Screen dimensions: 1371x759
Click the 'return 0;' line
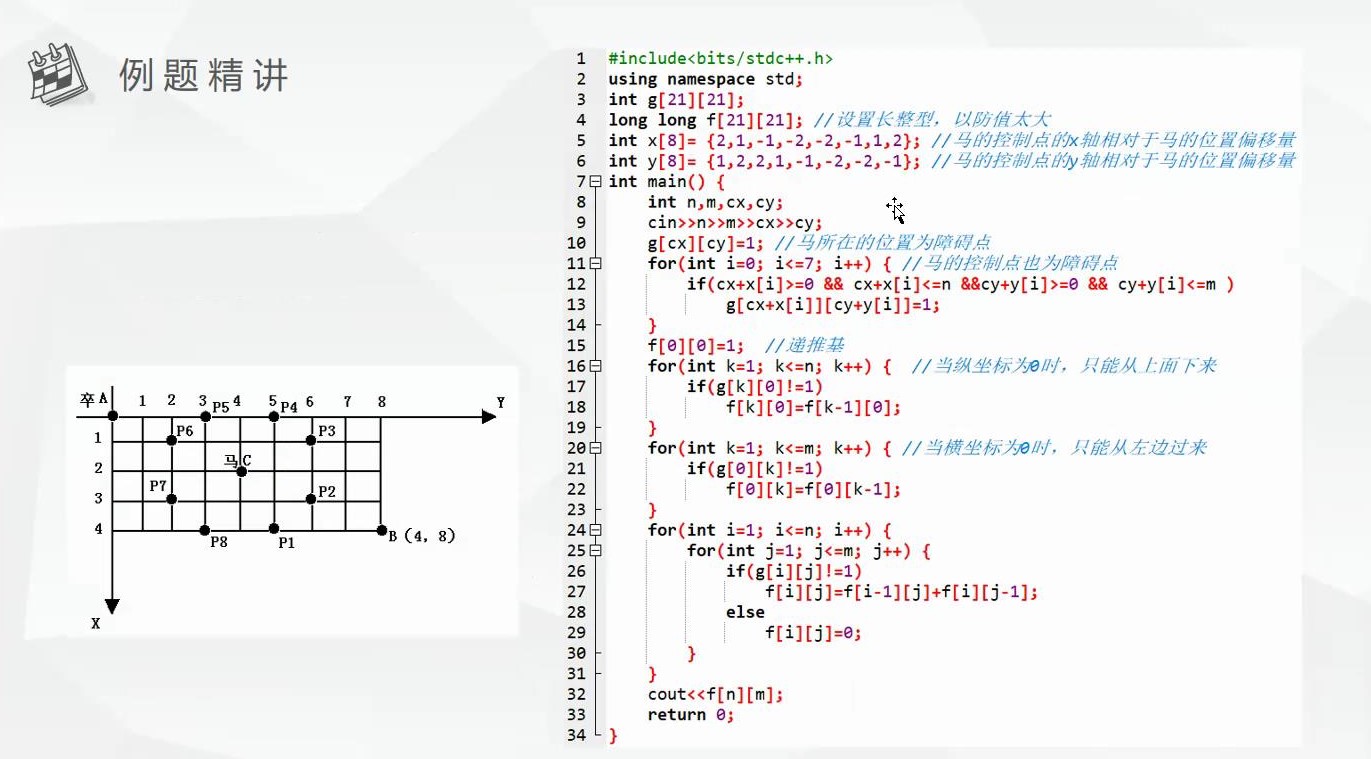(x=691, y=715)
